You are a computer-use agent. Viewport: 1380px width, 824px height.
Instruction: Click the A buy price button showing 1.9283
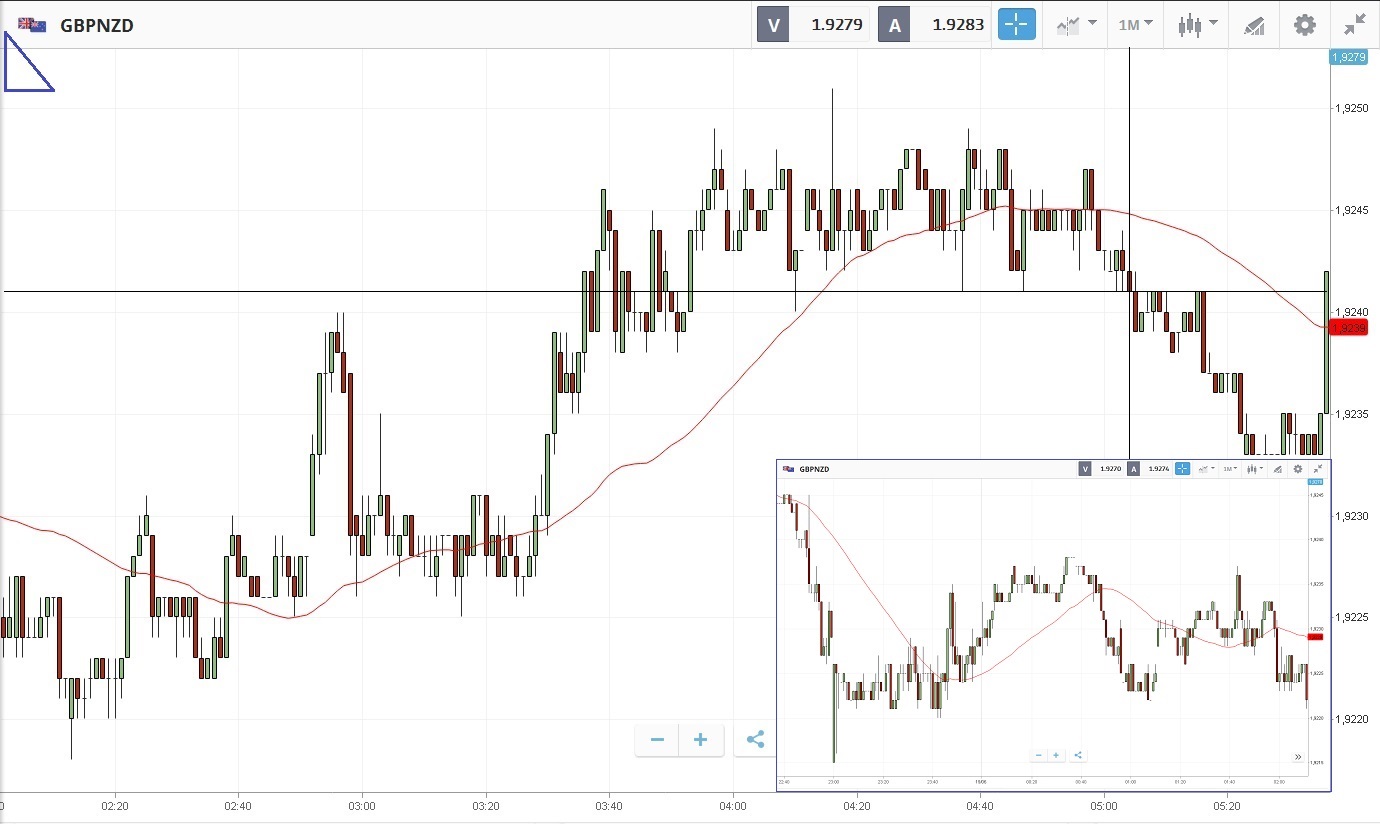[x=933, y=25]
